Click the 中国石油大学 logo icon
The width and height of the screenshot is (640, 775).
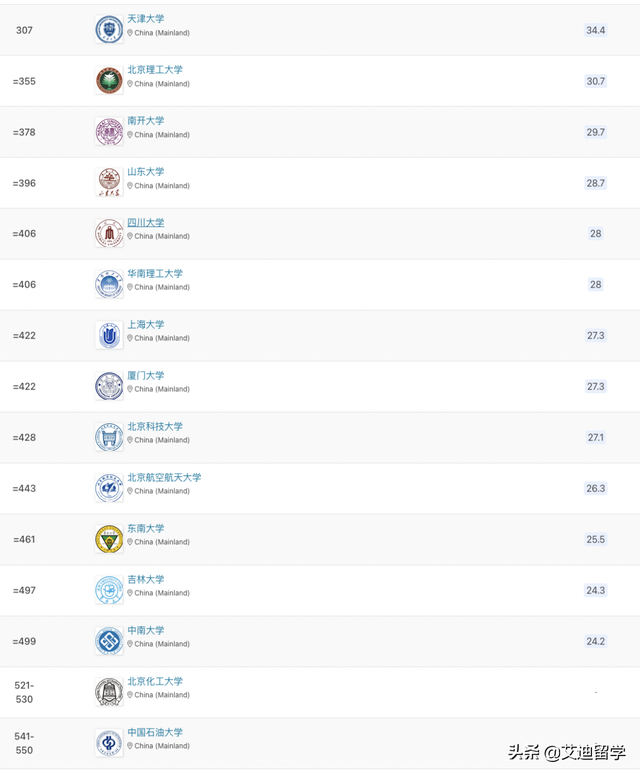click(109, 742)
